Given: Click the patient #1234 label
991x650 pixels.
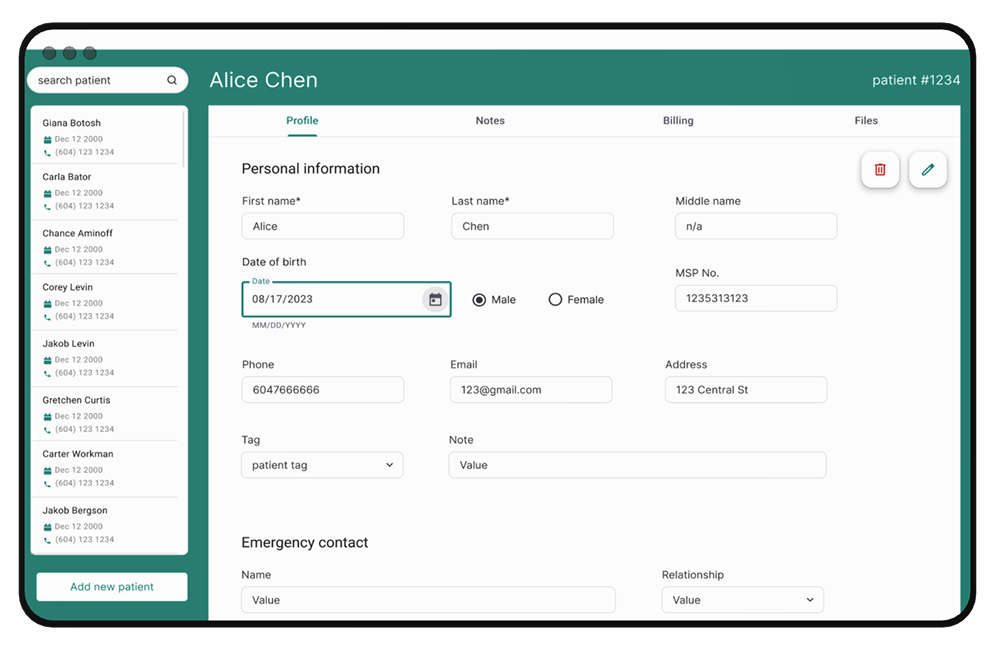Looking at the screenshot, I should point(916,80).
